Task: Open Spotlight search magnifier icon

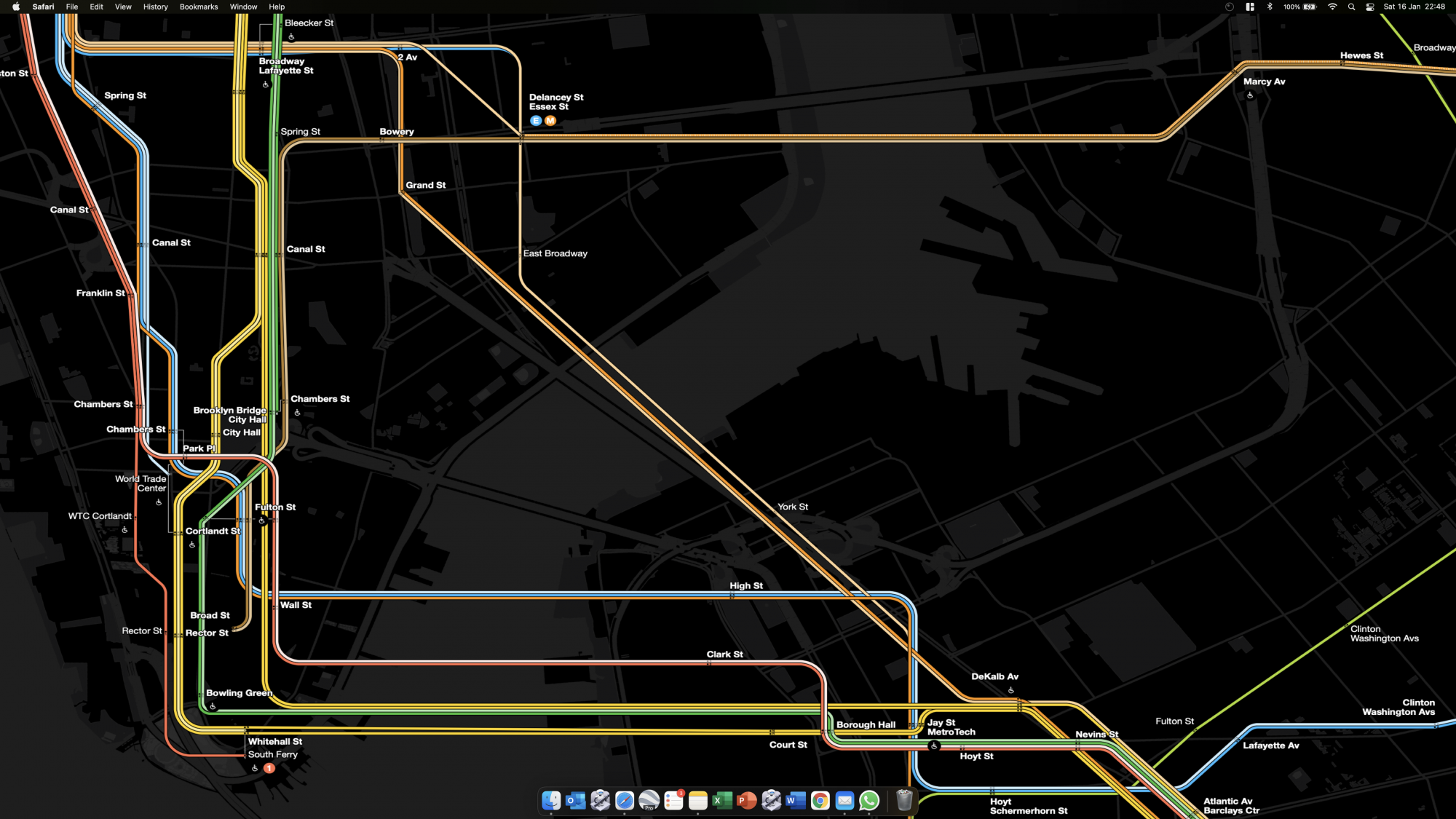Action: [1351, 7]
